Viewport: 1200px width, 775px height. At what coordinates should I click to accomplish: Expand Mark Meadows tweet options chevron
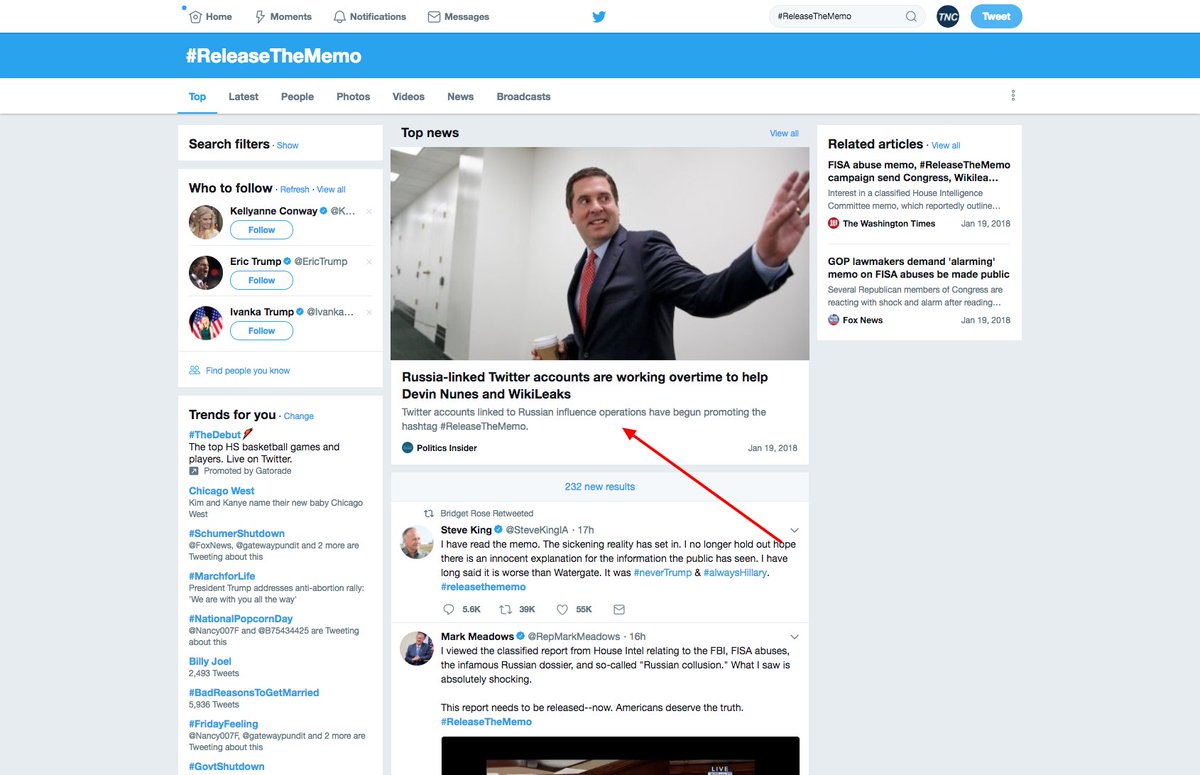pyautogui.click(x=794, y=637)
